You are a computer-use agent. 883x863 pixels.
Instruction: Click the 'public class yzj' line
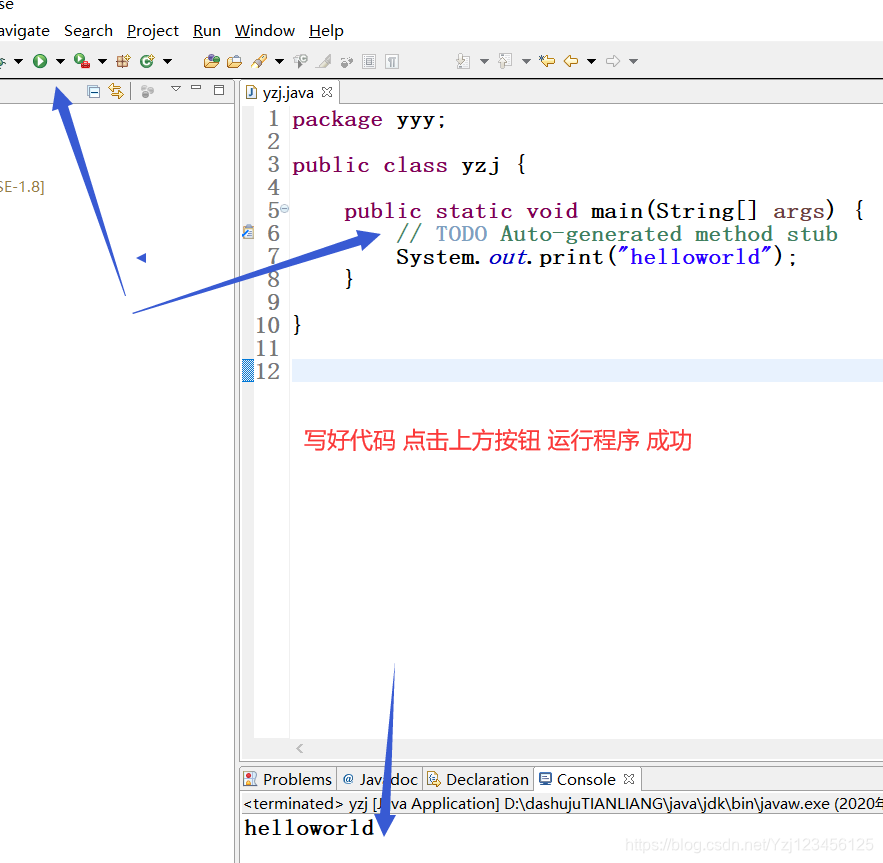[x=409, y=165]
